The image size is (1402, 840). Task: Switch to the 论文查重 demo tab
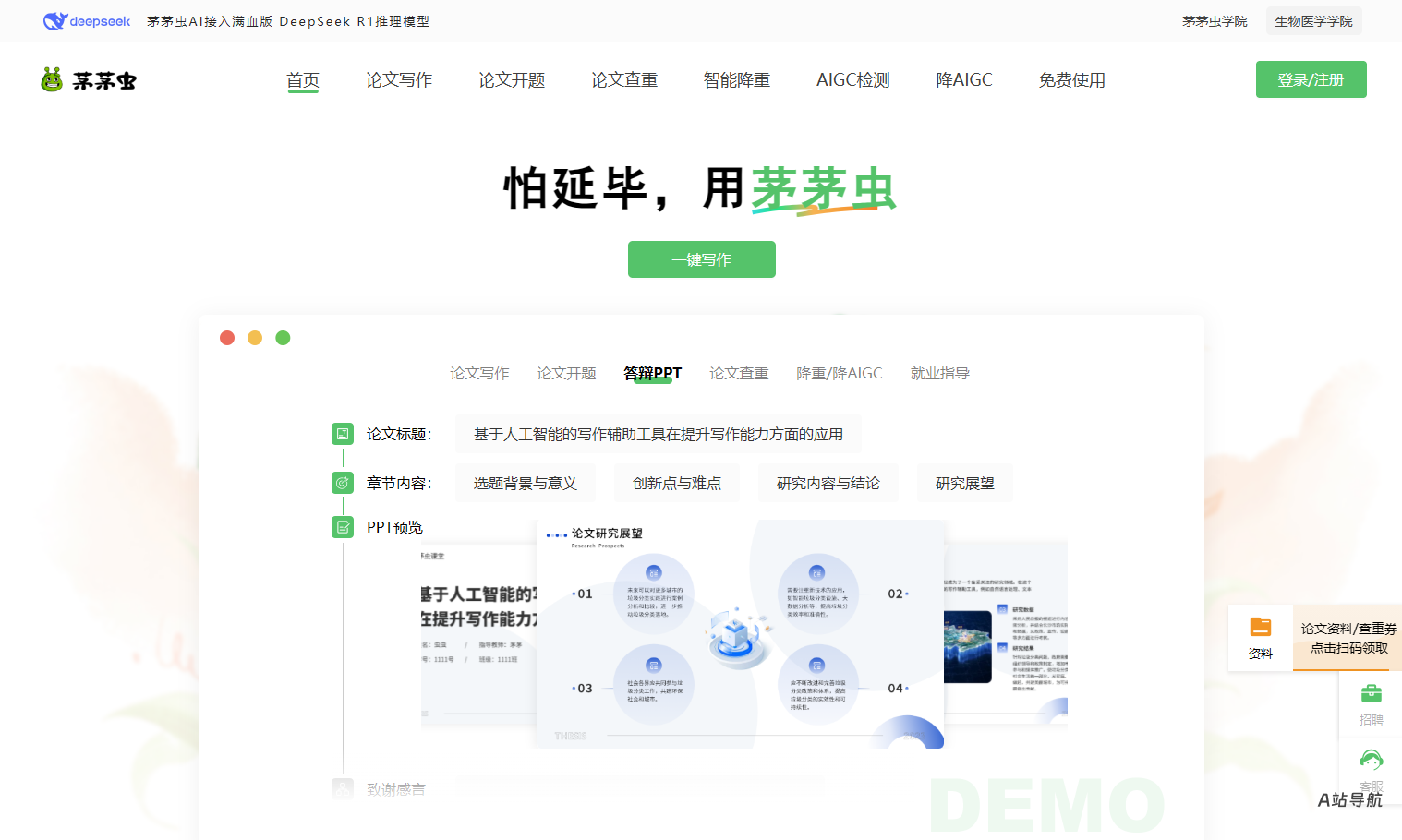pyautogui.click(x=739, y=373)
